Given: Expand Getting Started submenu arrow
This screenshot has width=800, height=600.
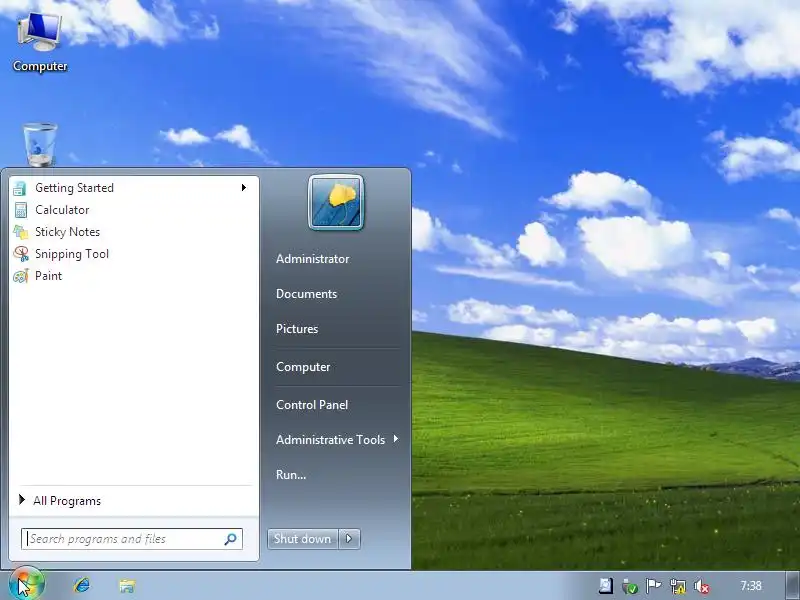Looking at the screenshot, I should (244, 188).
